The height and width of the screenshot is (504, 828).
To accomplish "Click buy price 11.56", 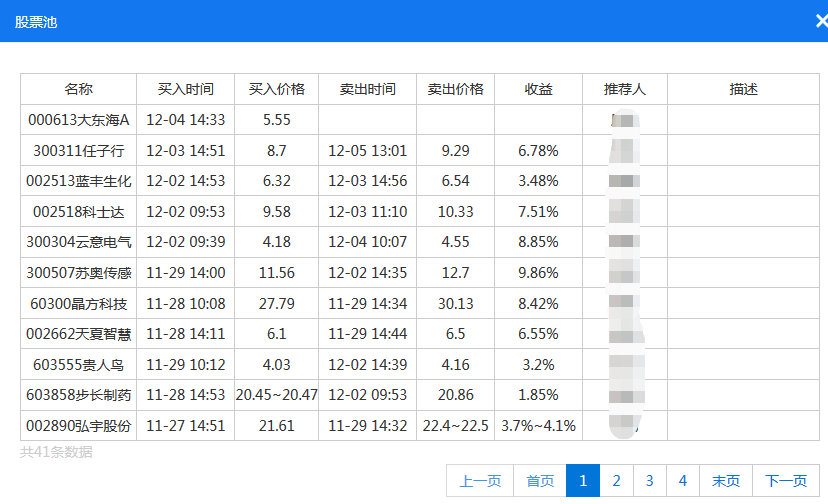I will [x=277, y=273].
